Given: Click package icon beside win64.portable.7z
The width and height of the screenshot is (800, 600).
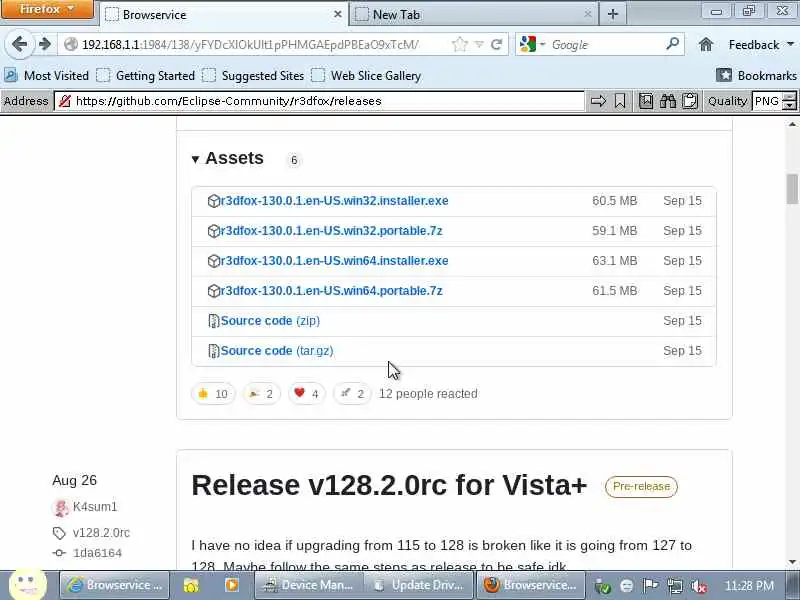Looking at the screenshot, I should point(213,291).
